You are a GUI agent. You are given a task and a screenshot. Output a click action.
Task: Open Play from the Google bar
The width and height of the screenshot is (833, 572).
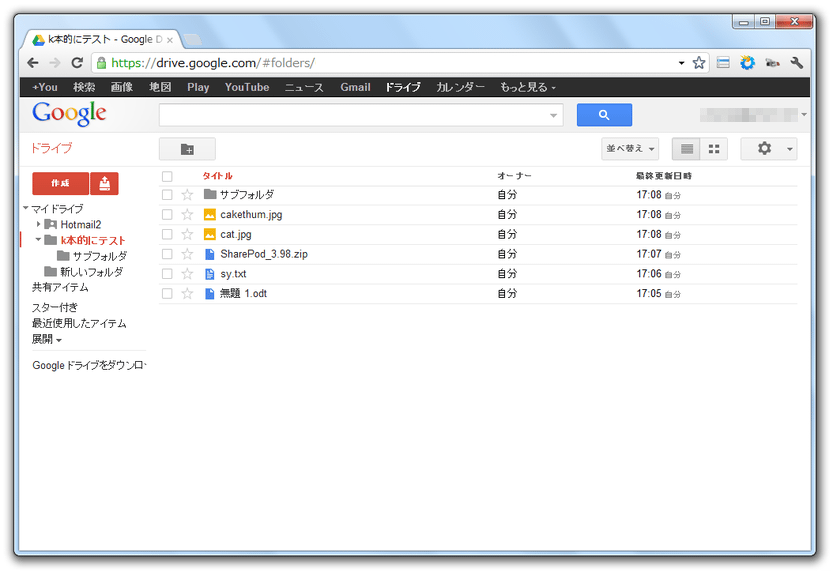point(198,87)
